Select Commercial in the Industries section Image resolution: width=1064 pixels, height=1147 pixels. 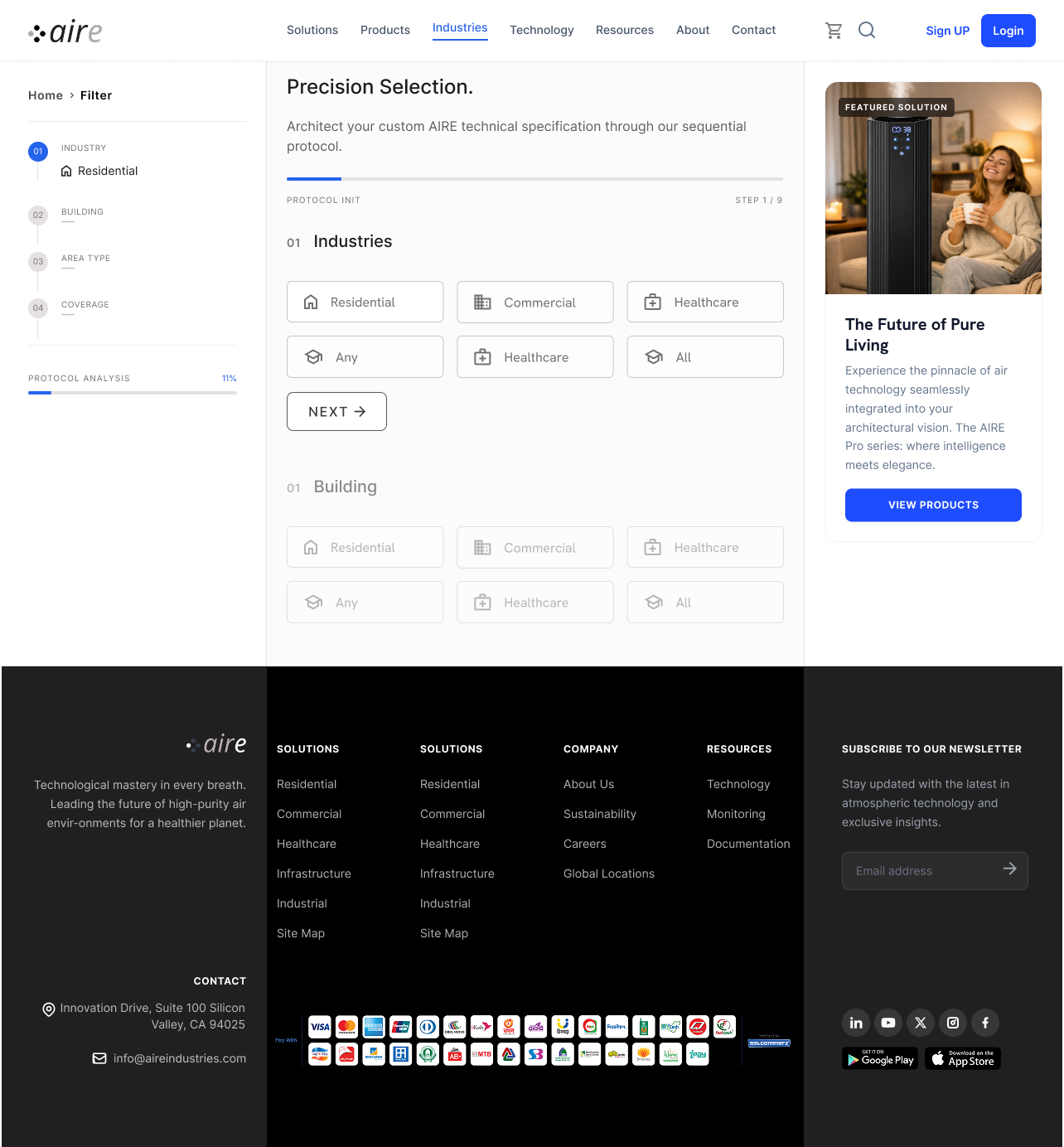[535, 302]
